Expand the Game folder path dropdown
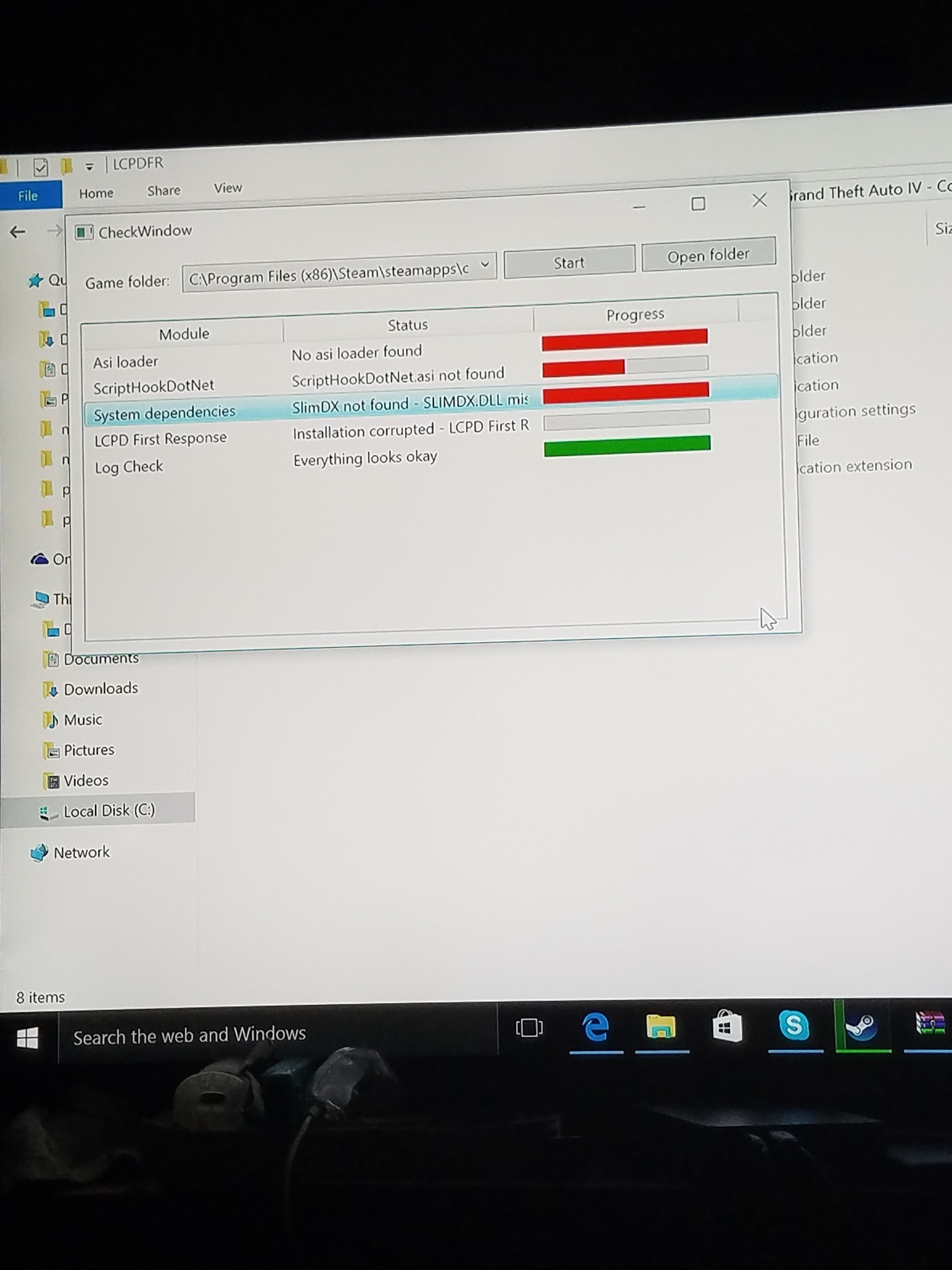The width and height of the screenshot is (952, 1270). pyautogui.click(x=485, y=265)
